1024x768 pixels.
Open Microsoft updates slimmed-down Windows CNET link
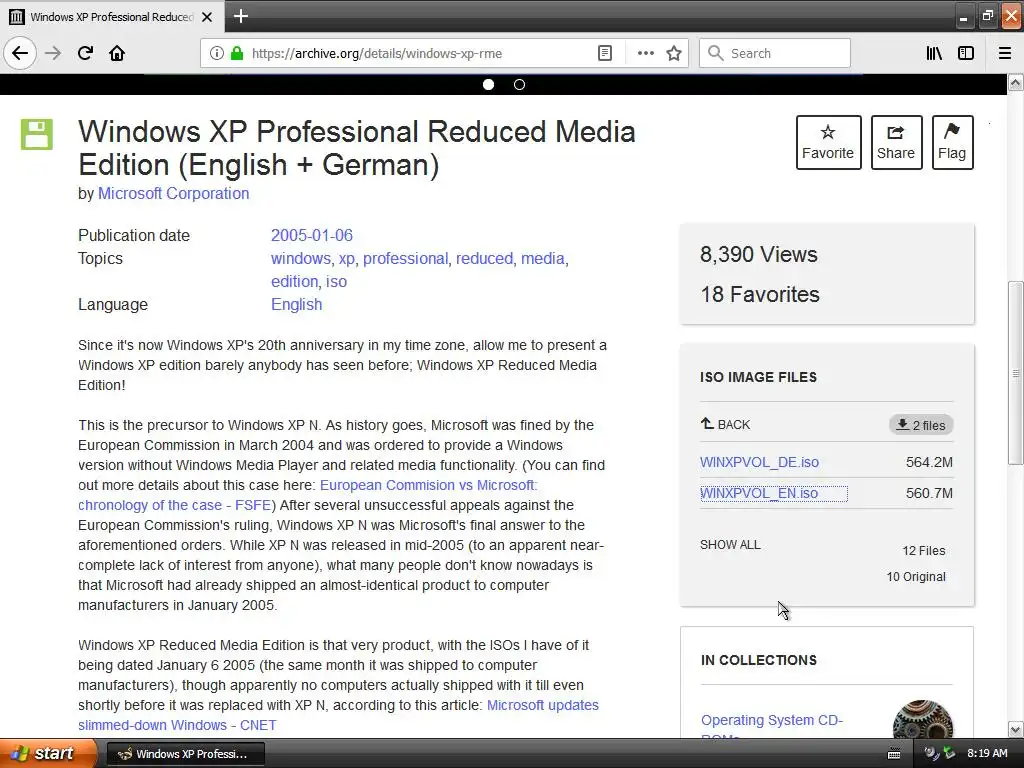coord(543,705)
